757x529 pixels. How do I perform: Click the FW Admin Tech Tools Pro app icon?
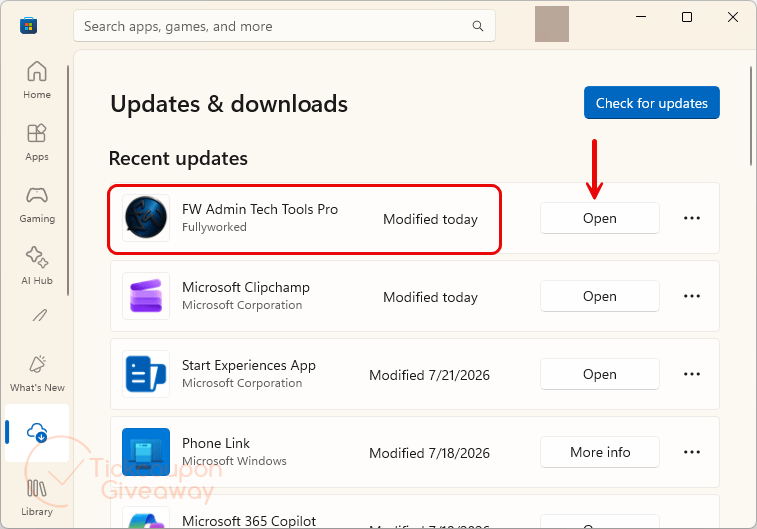[x=146, y=218]
